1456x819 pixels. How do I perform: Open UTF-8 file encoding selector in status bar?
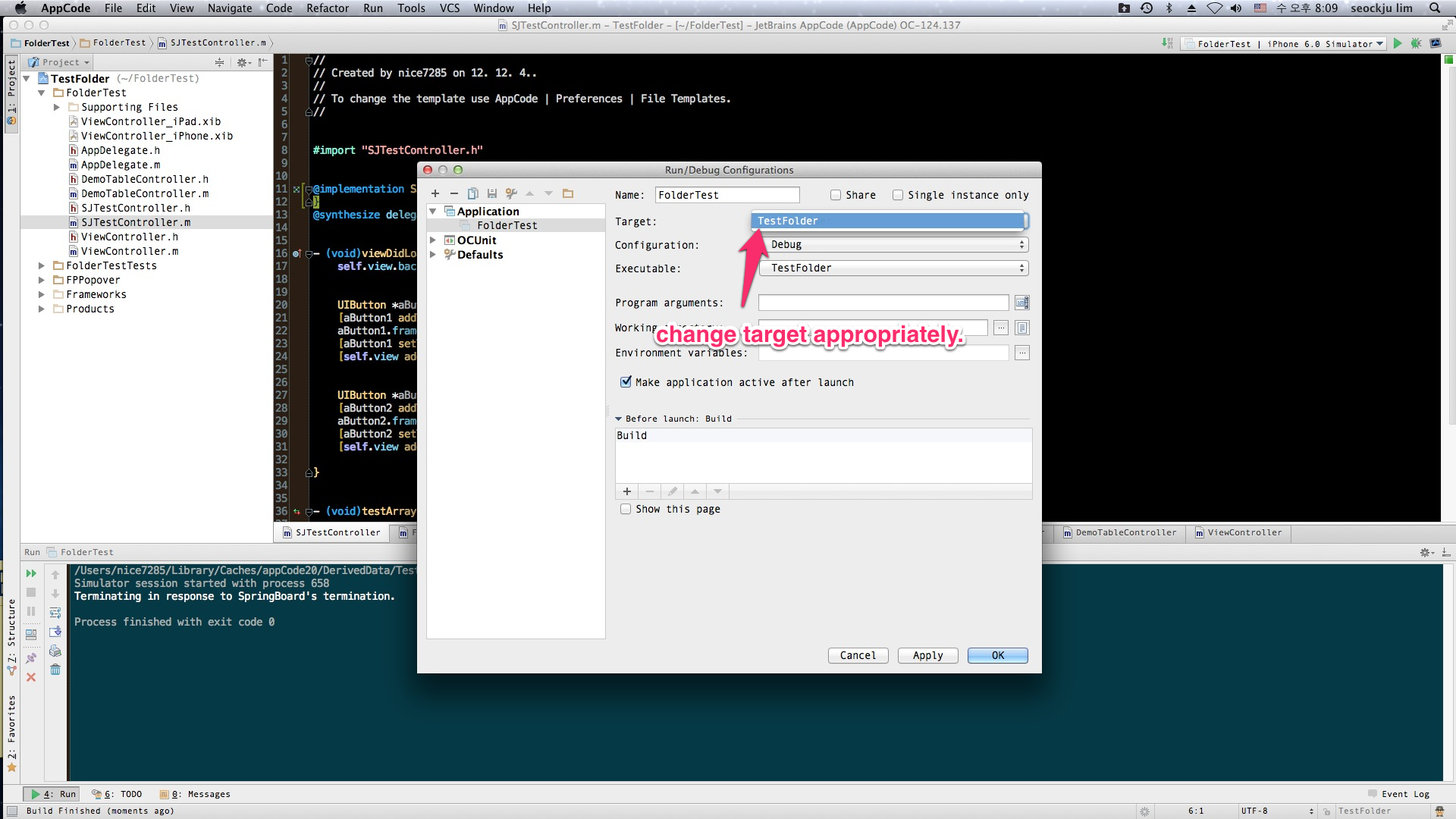(1276, 811)
